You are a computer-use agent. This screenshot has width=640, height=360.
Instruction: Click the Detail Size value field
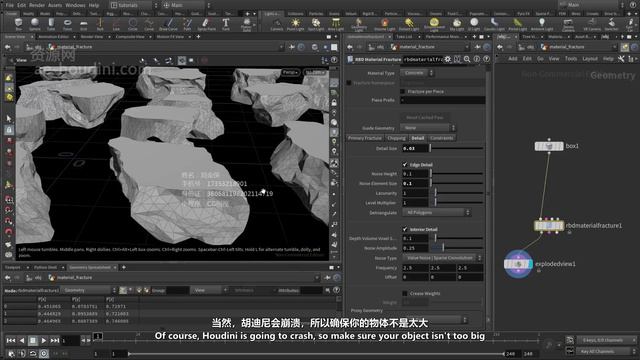pyautogui.click(x=415, y=148)
